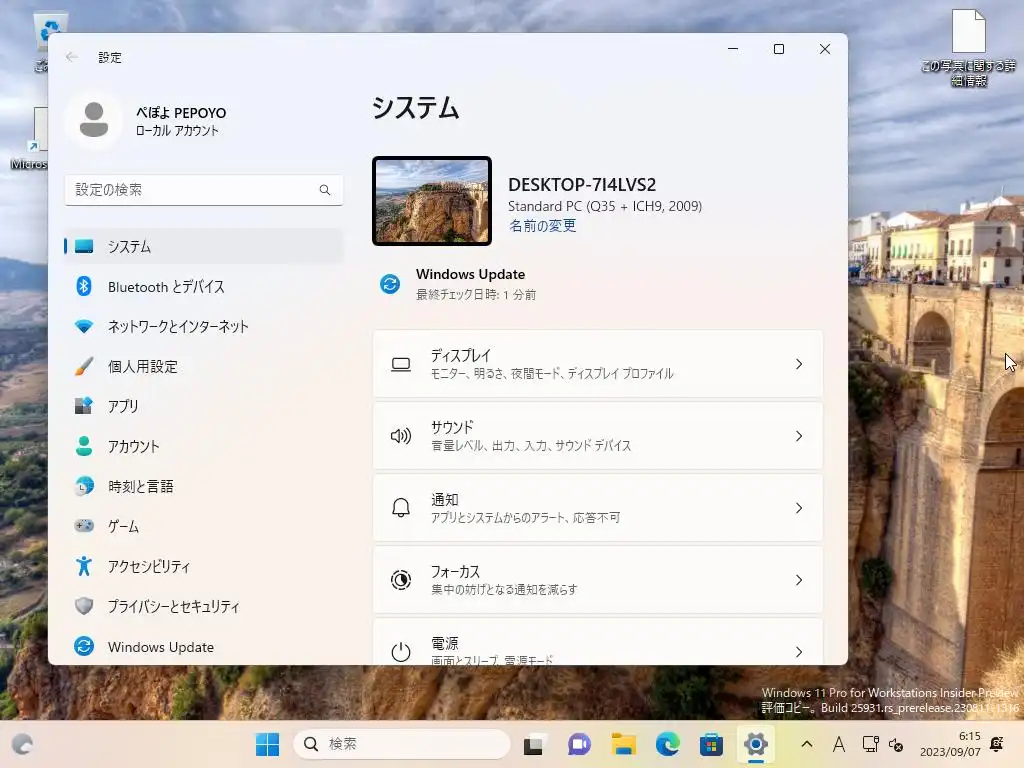Image resolution: width=1024 pixels, height=768 pixels.
Task: Expand the ディスプレイ row chevron
Action: point(799,364)
